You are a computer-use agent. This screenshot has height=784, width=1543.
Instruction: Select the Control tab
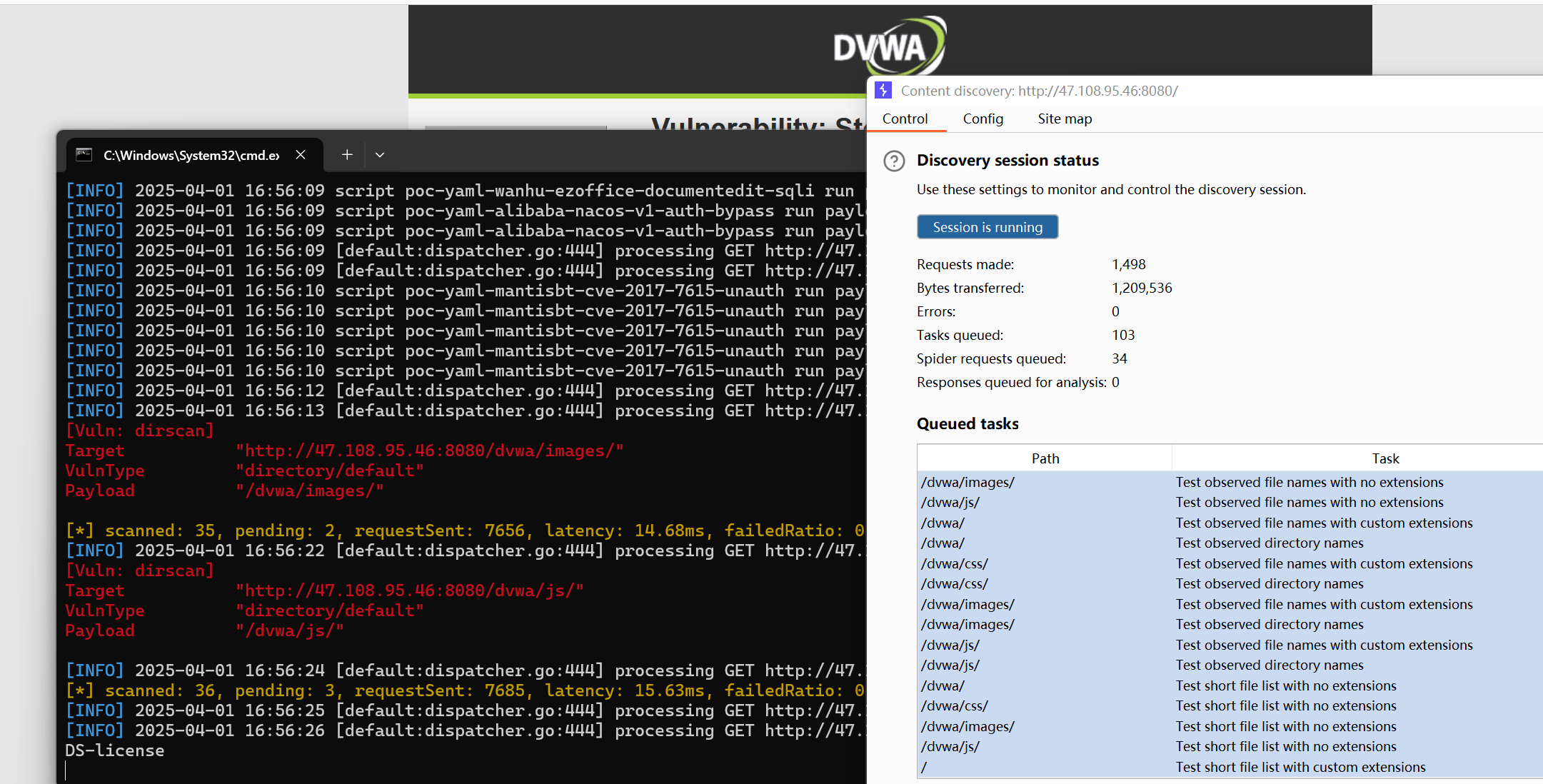[x=905, y=119]
